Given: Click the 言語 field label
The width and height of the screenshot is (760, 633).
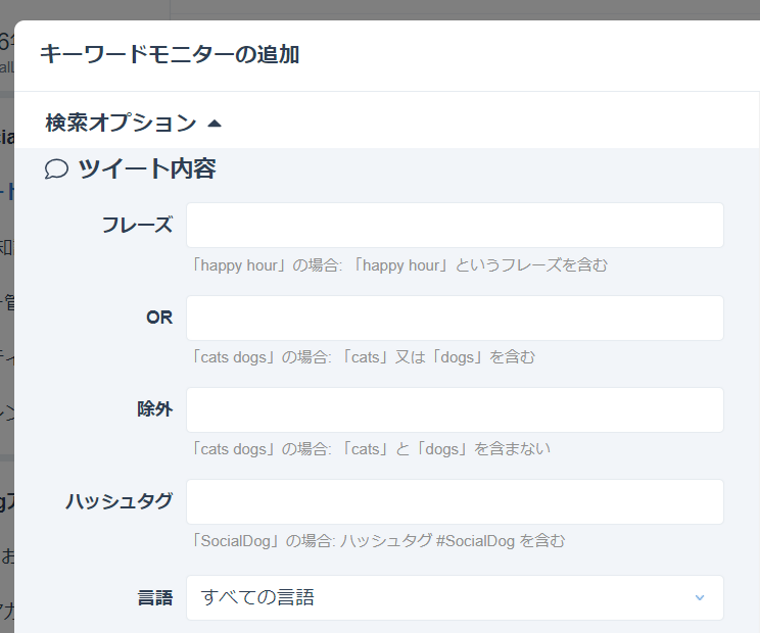Looking at the screenshot, I should click(x=154, y=598).
